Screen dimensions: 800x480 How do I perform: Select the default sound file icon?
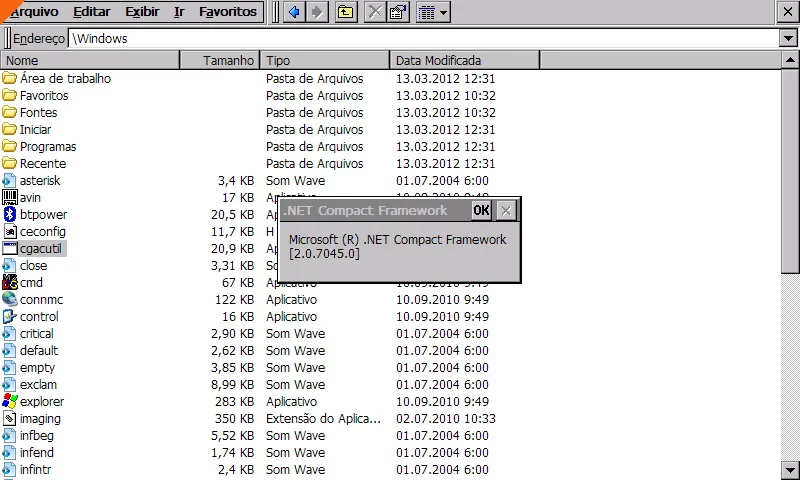[9, 350]
